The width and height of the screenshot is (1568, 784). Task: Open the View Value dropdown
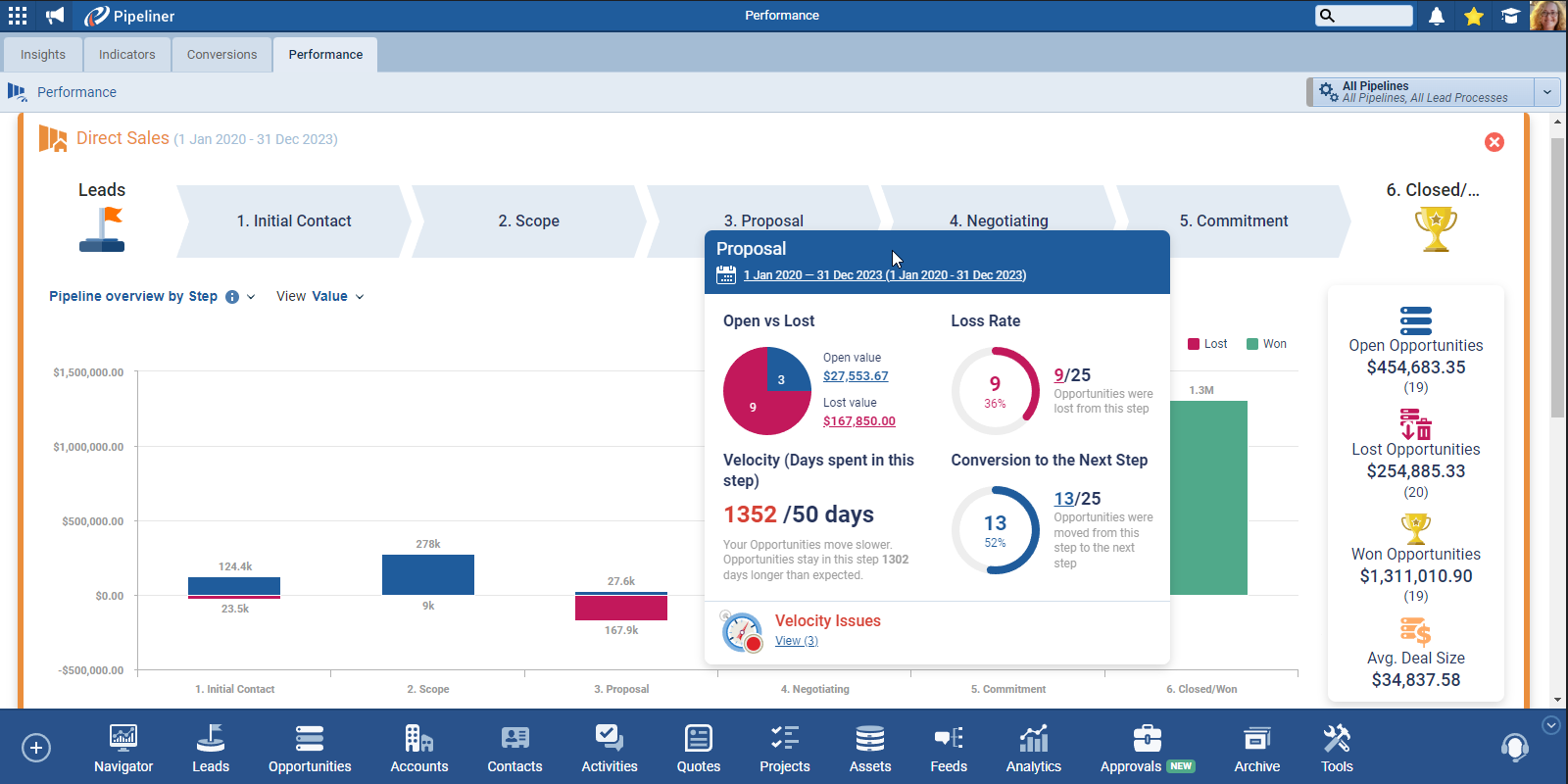pyautogui.click(x=320, y=297)
